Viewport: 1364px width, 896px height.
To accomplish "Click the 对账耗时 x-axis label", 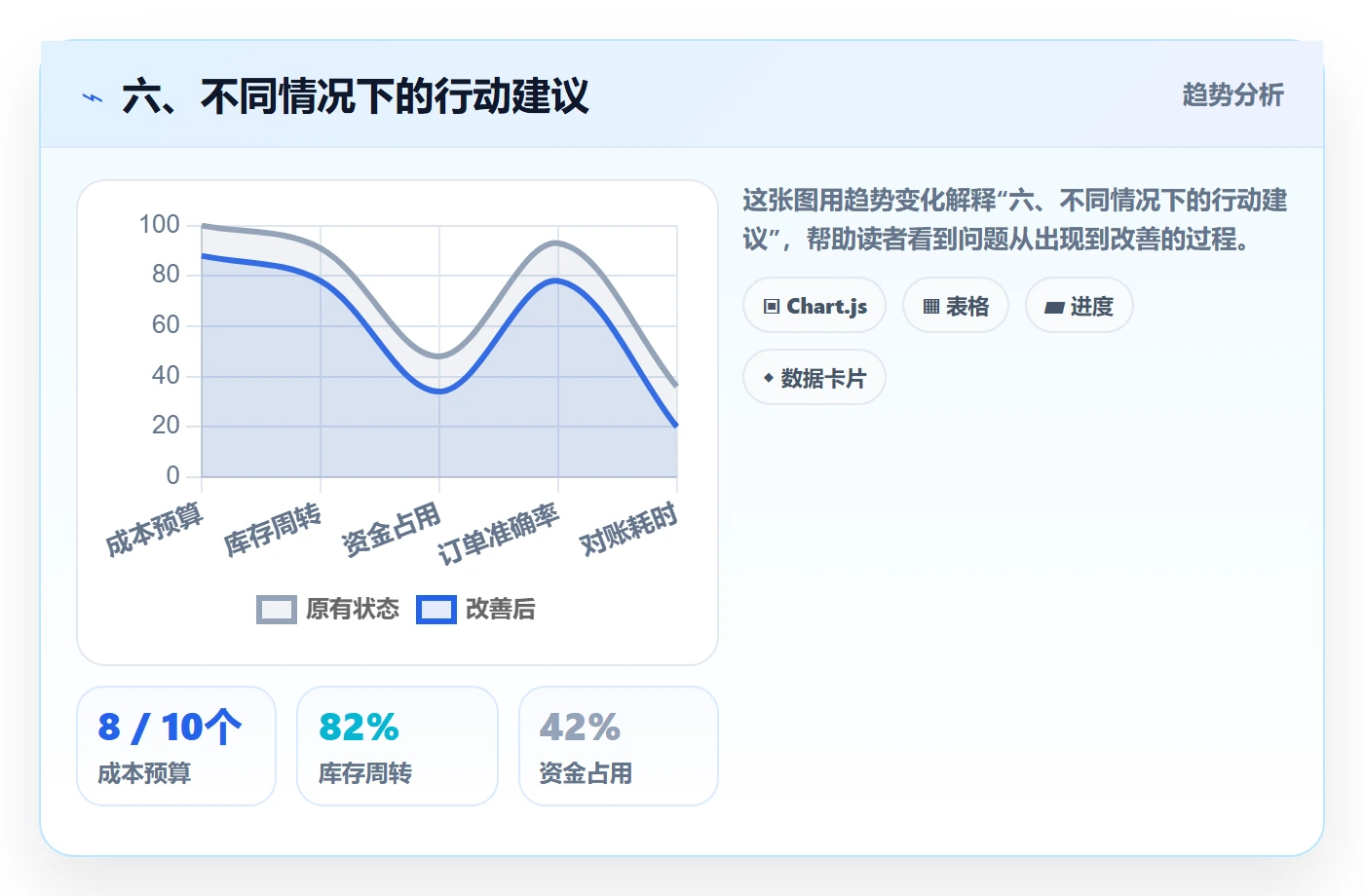I will tap(628, 530).
